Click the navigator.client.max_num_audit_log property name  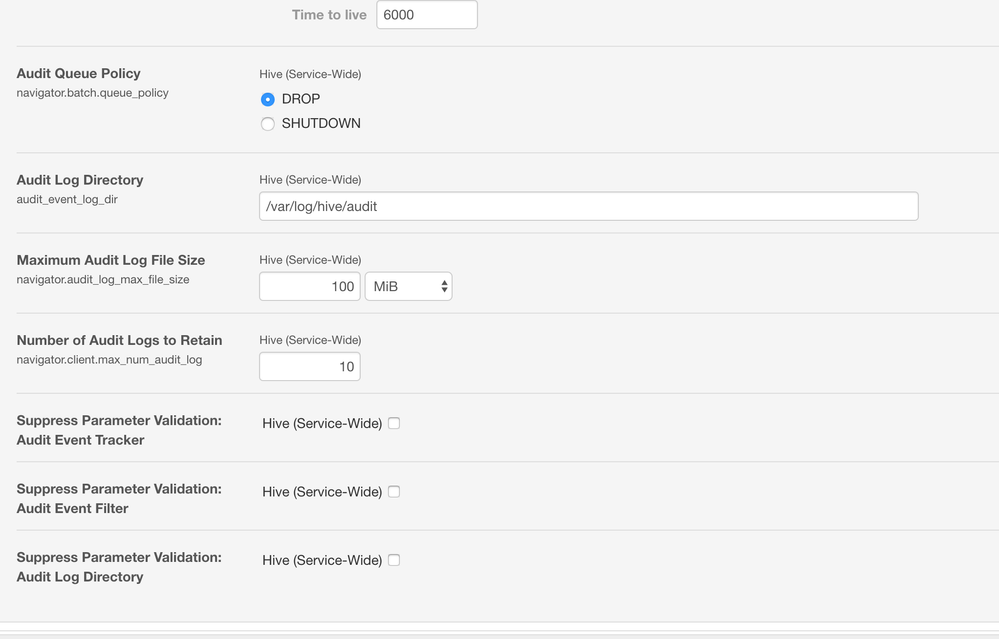[110, 360]
